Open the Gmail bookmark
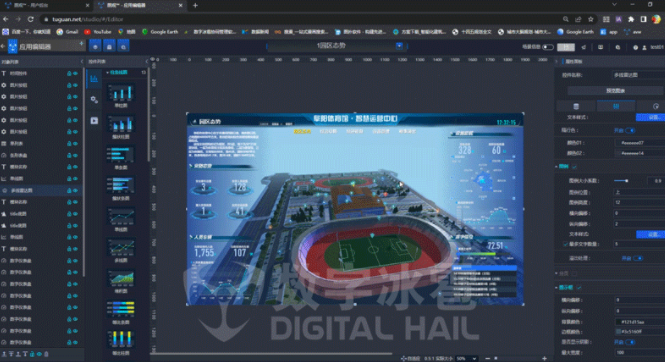Viewport: 665px width, 362px height. coord(67,32)
